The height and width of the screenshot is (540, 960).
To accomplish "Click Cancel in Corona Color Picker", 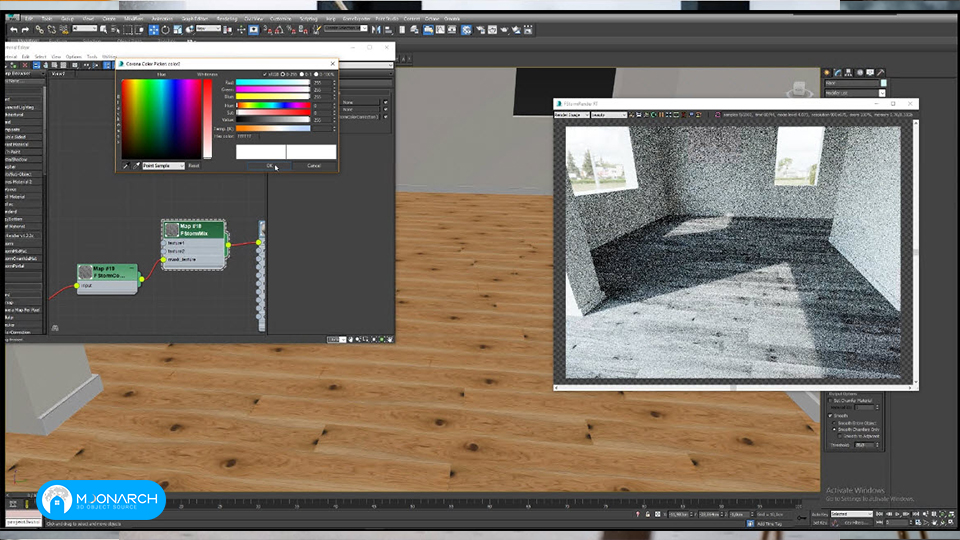I will (314, 166).
